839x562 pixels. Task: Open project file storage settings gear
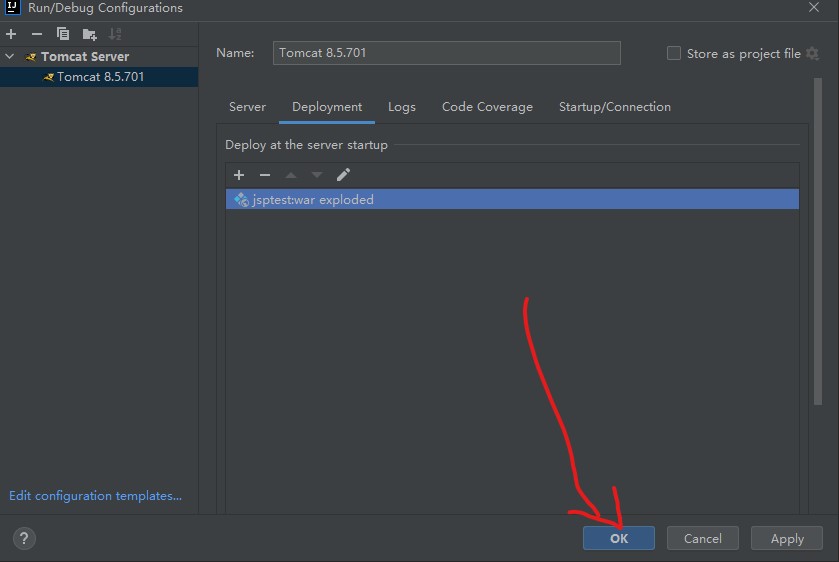click(x=812, y=54)
